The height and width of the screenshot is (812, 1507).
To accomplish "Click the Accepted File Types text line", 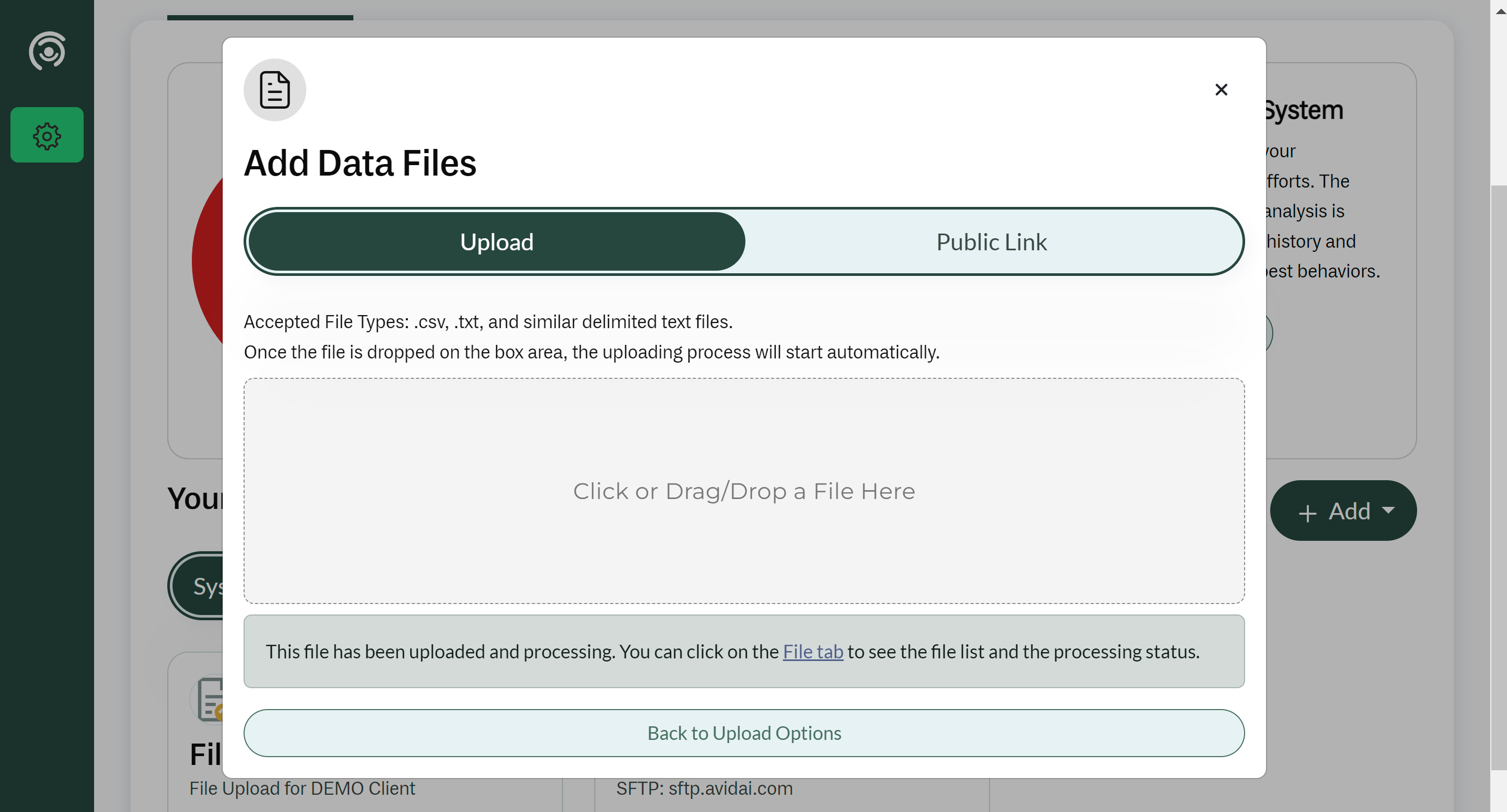I will (x=488, y=321).
